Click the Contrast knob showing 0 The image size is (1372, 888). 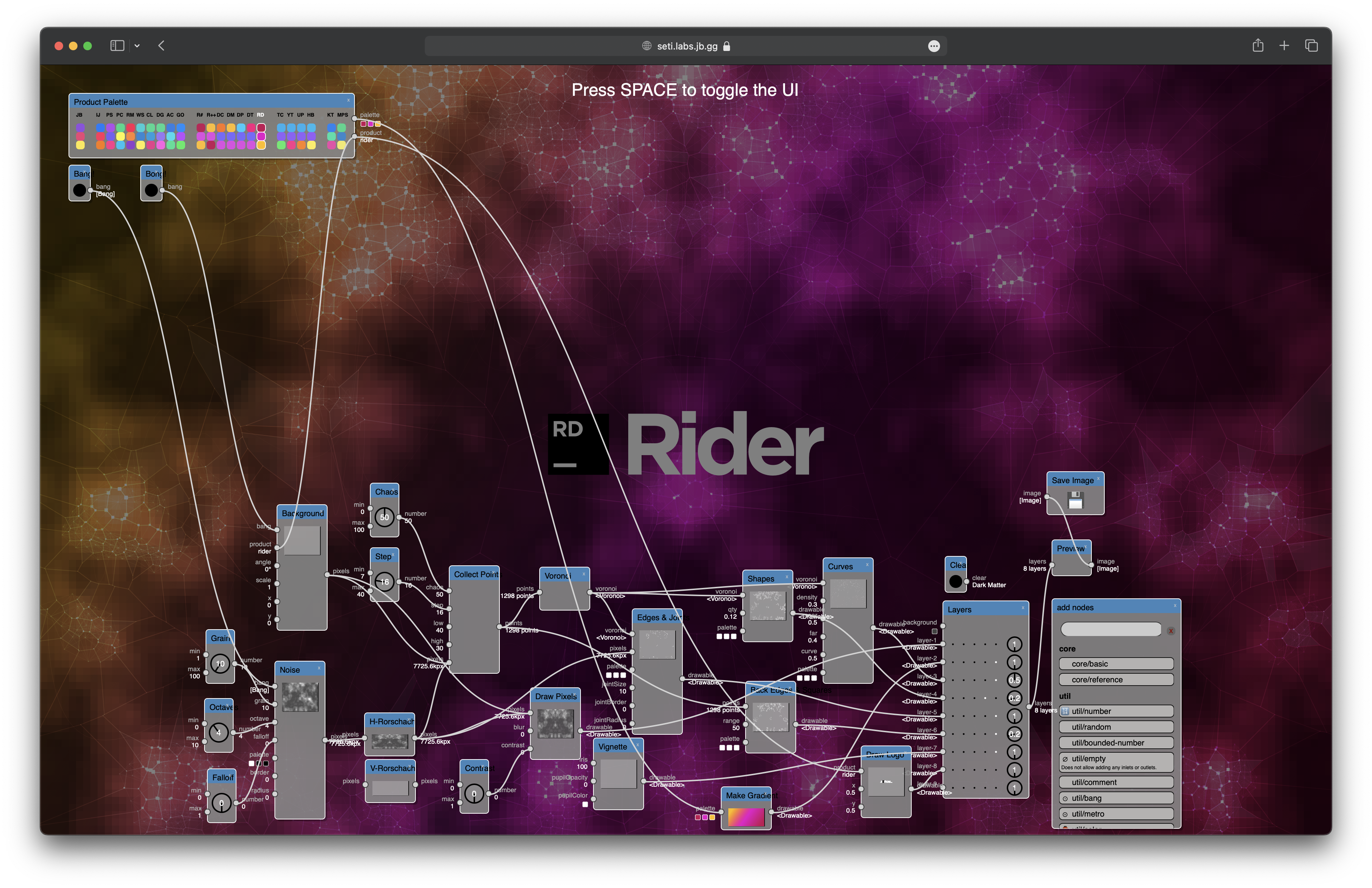click(x=474, y=794)
